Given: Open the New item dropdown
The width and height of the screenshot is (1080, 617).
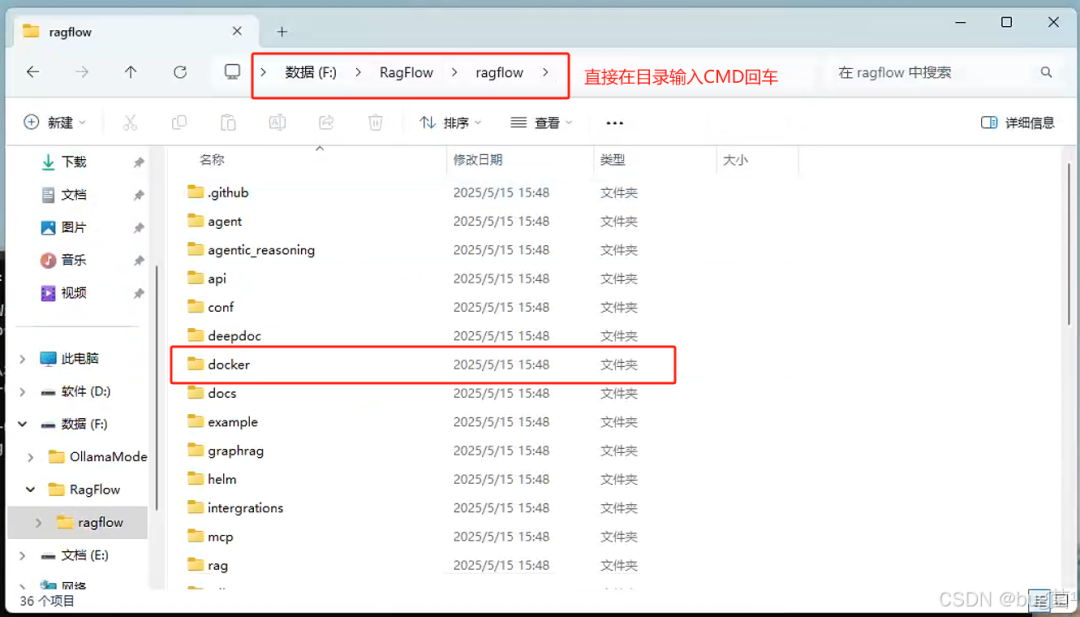Looking at the screenshot, I should click(55, 123).
